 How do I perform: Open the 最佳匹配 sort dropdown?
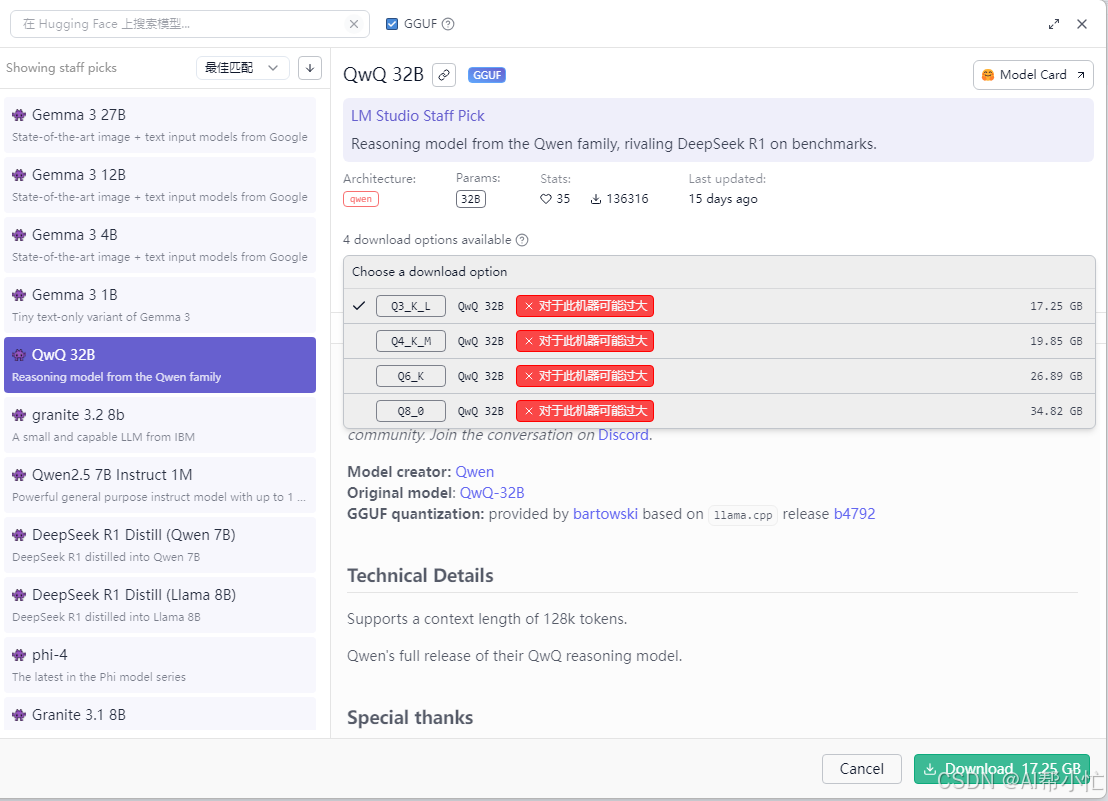(x=242, y=68)
